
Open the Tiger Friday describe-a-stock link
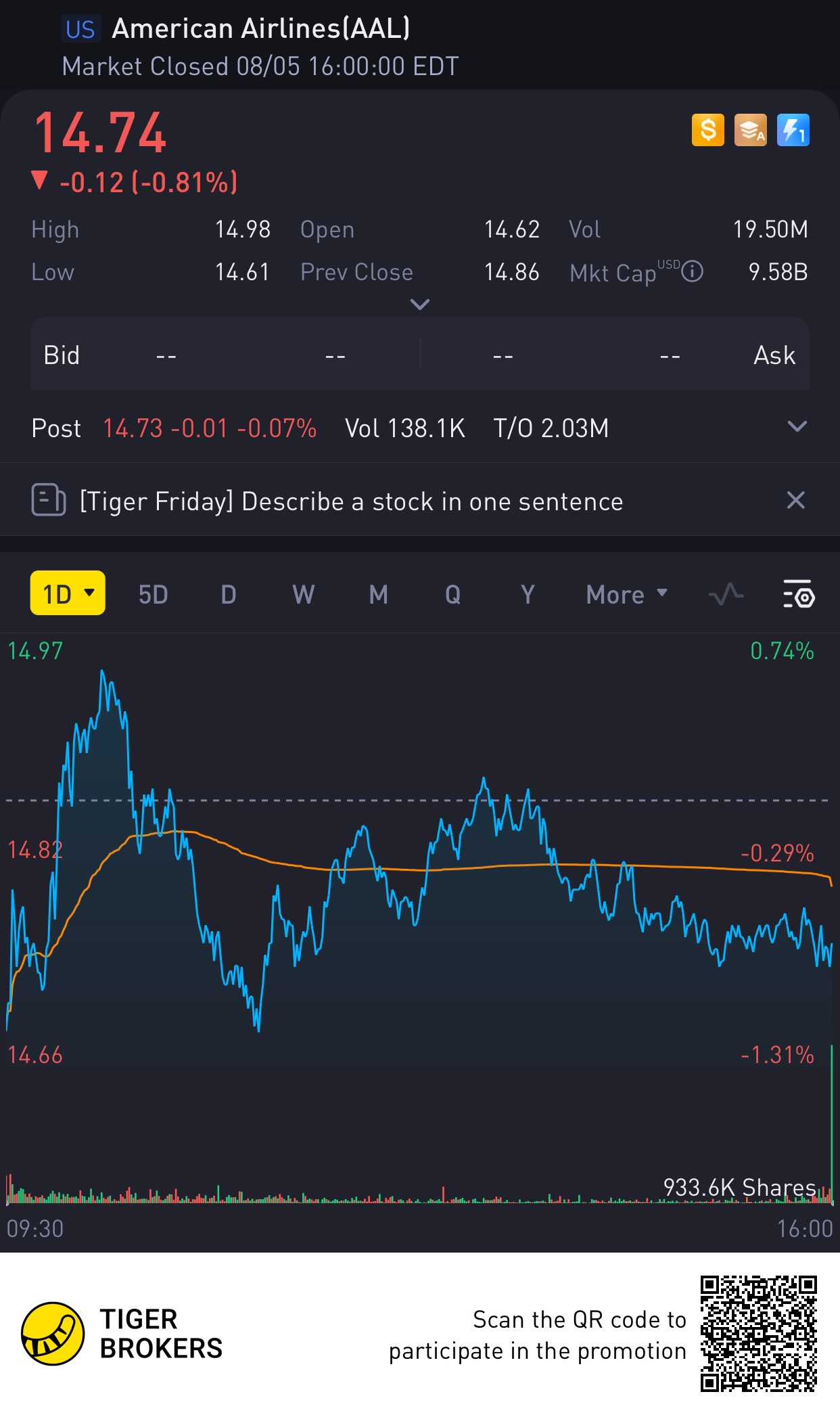pyautogui.click(x=351, y=501)
